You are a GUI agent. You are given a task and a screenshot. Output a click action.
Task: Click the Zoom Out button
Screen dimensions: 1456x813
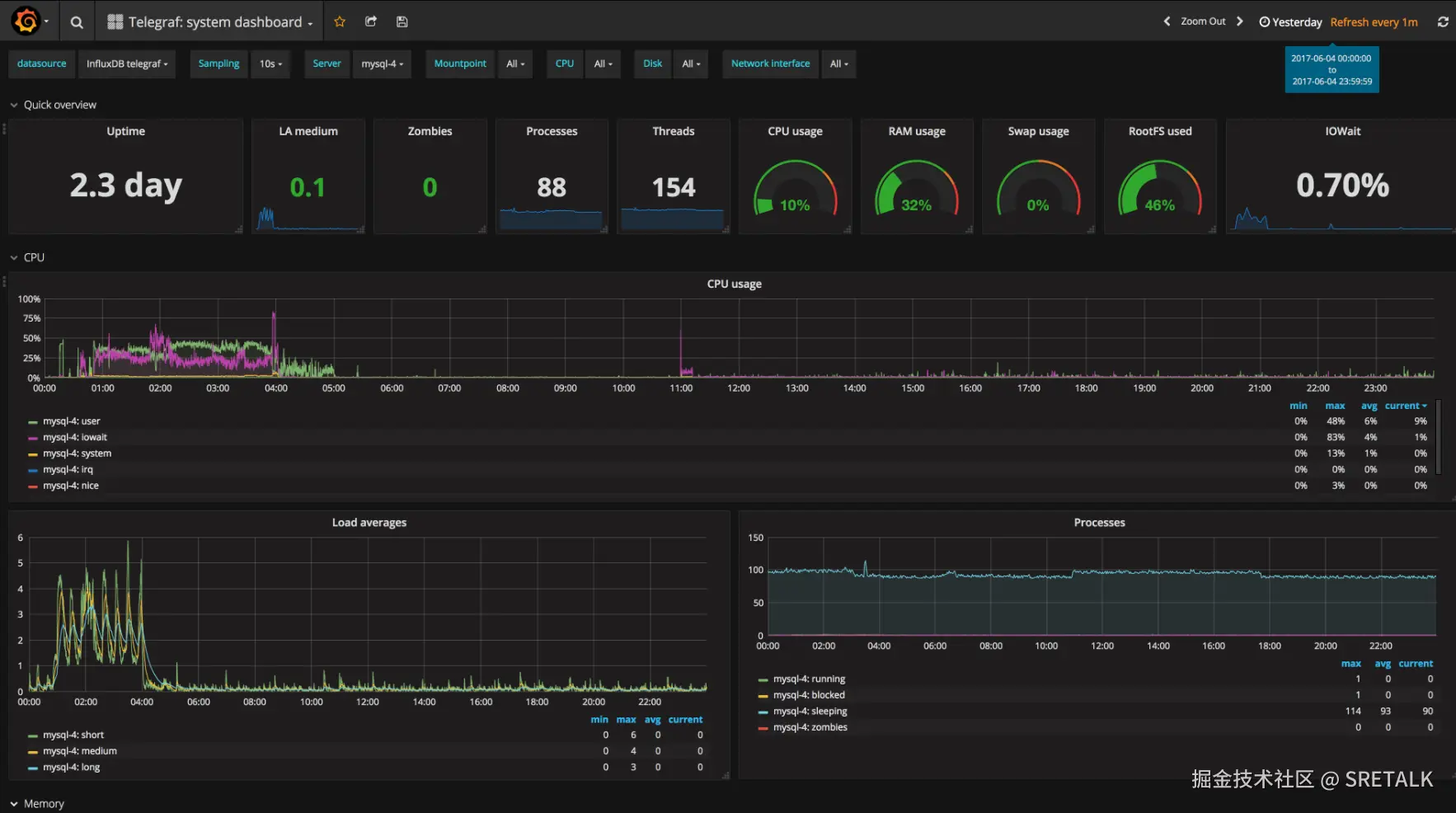point(1203,21)
